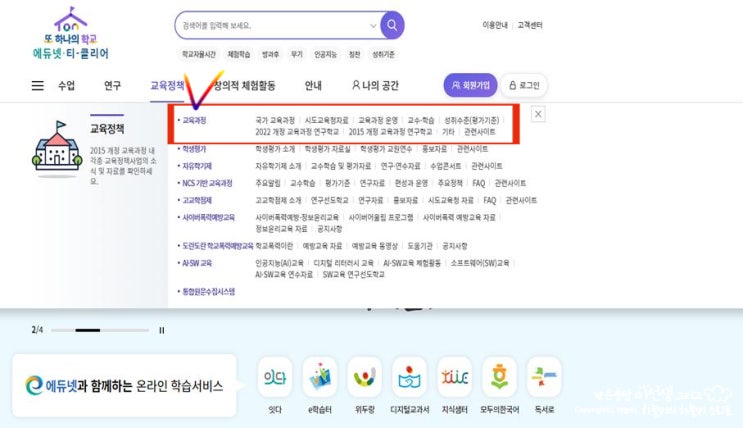Open the 학생평가 category heading

[194, 149]
